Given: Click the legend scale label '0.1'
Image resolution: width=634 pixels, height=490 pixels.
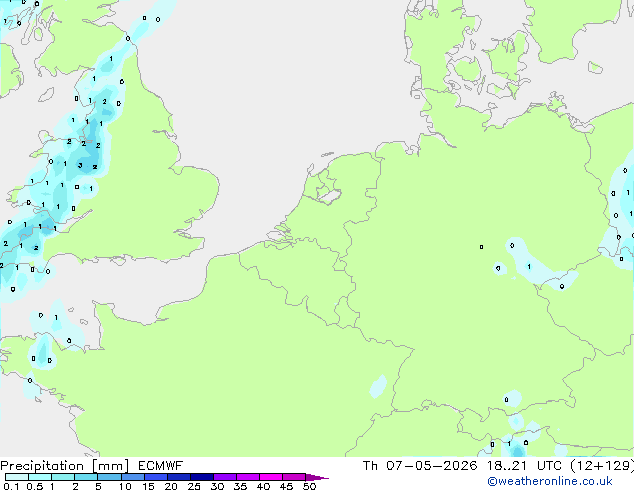Looking at the screenshot, I should [11, 486].
